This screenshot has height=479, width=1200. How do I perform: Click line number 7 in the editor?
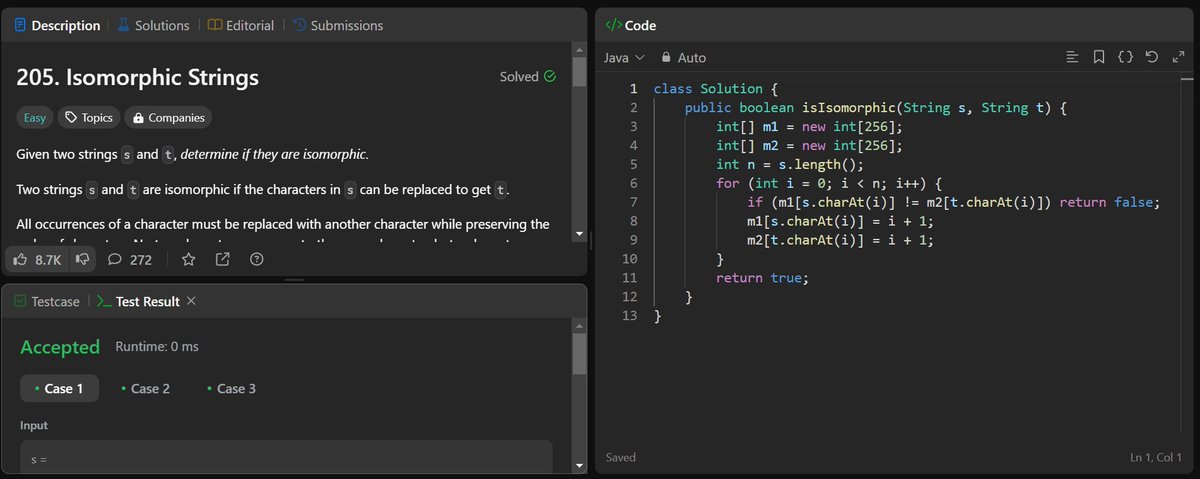tap(634, 203)
